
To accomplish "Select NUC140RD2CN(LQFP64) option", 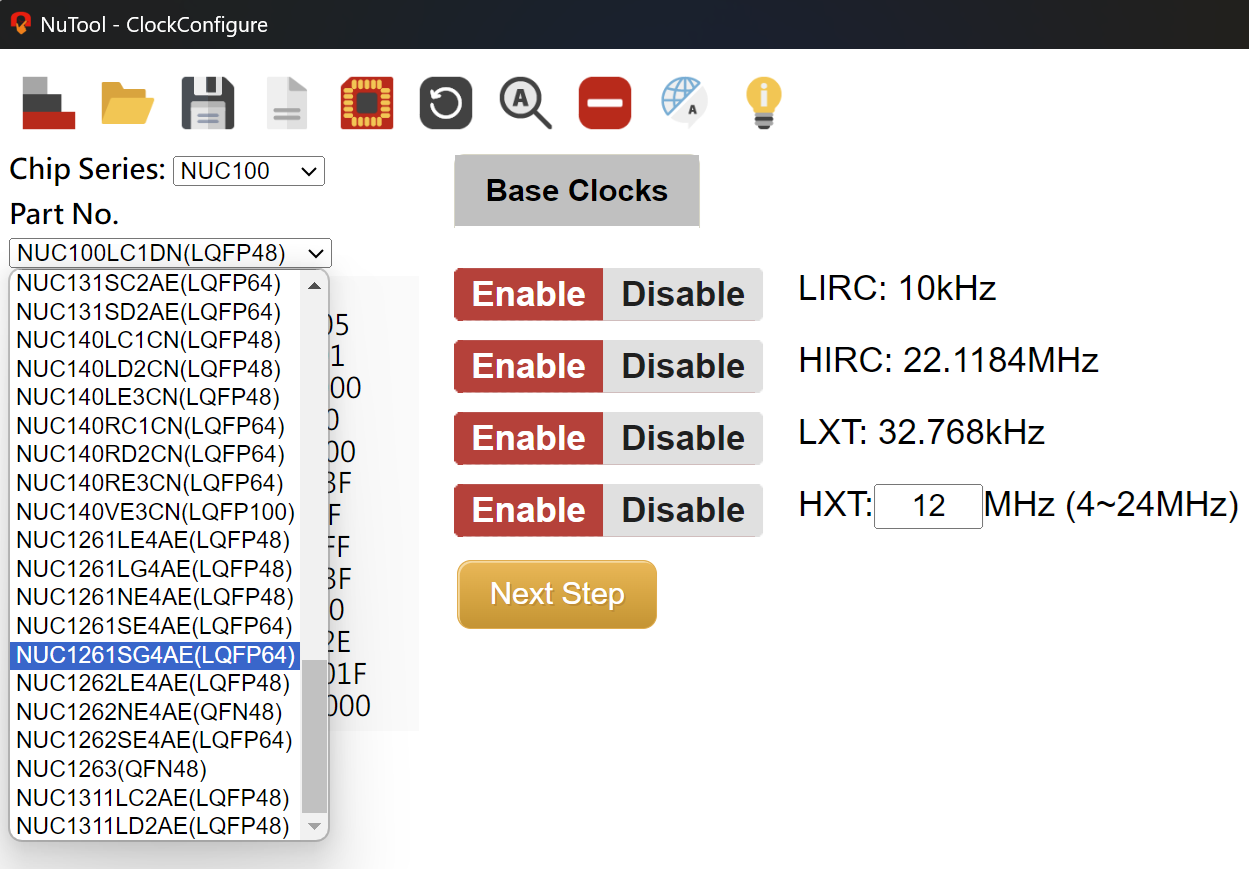I will 155,455.
